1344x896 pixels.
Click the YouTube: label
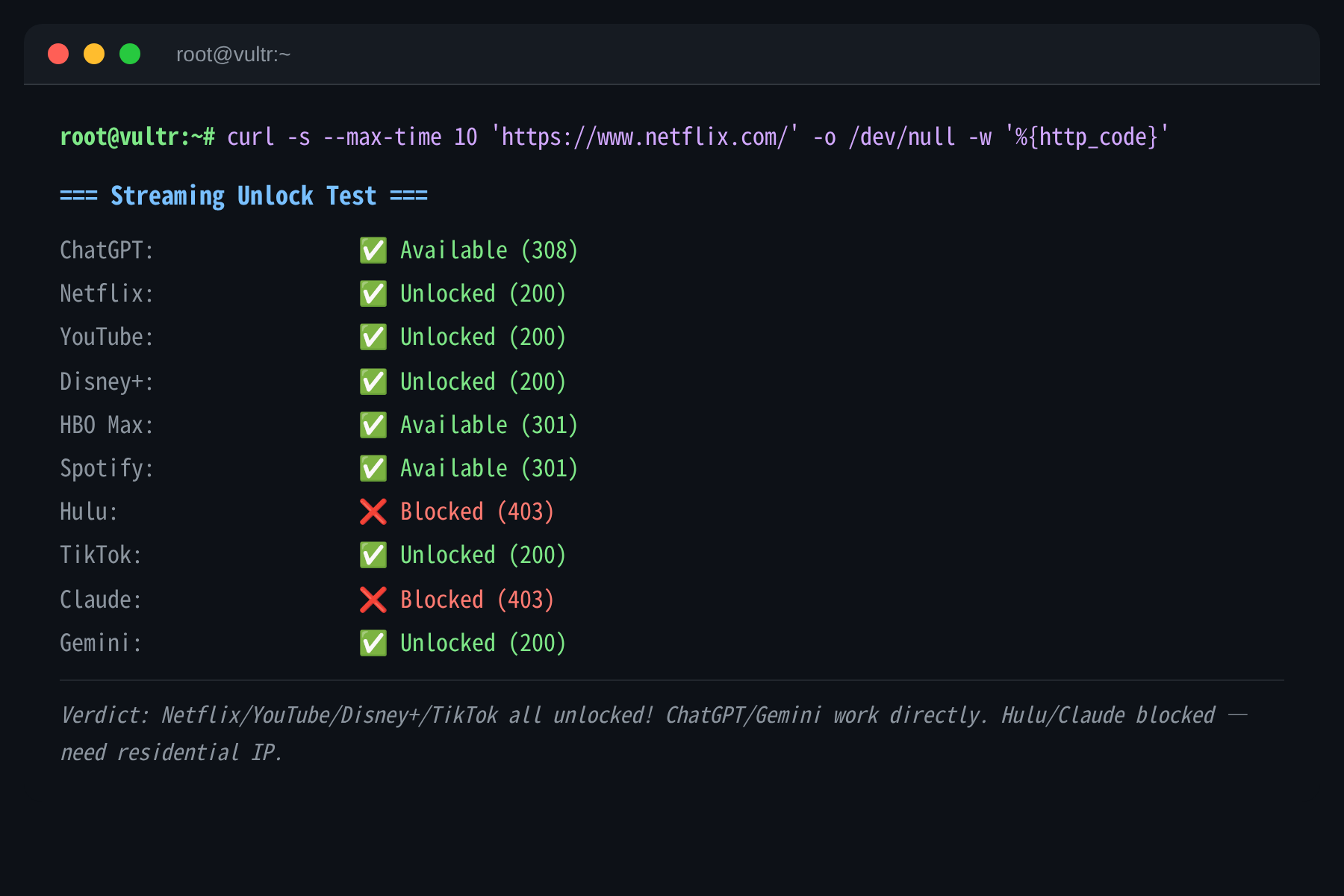point(107,337)
